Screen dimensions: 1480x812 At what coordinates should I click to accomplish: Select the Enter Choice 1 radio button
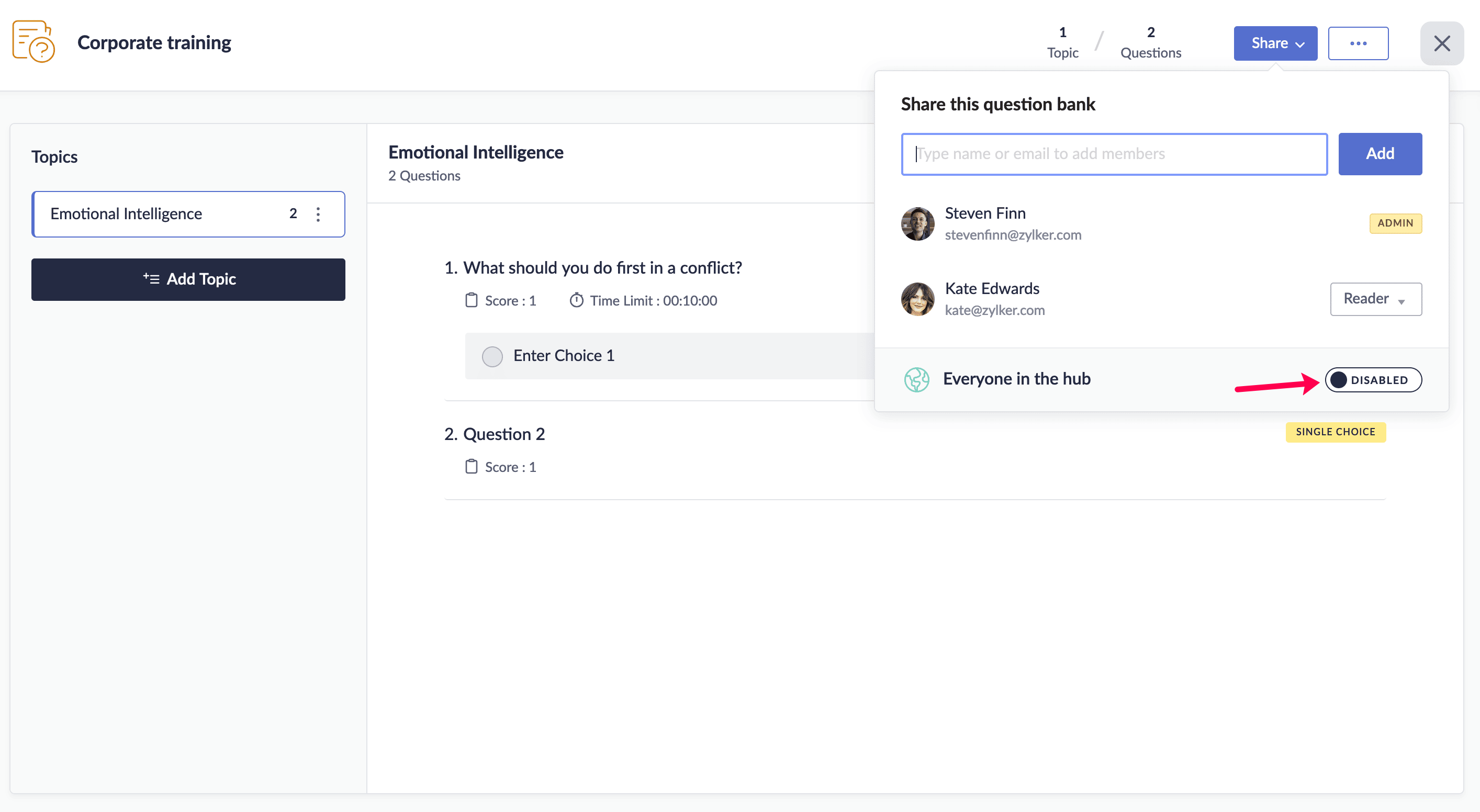tap(492, 356)
